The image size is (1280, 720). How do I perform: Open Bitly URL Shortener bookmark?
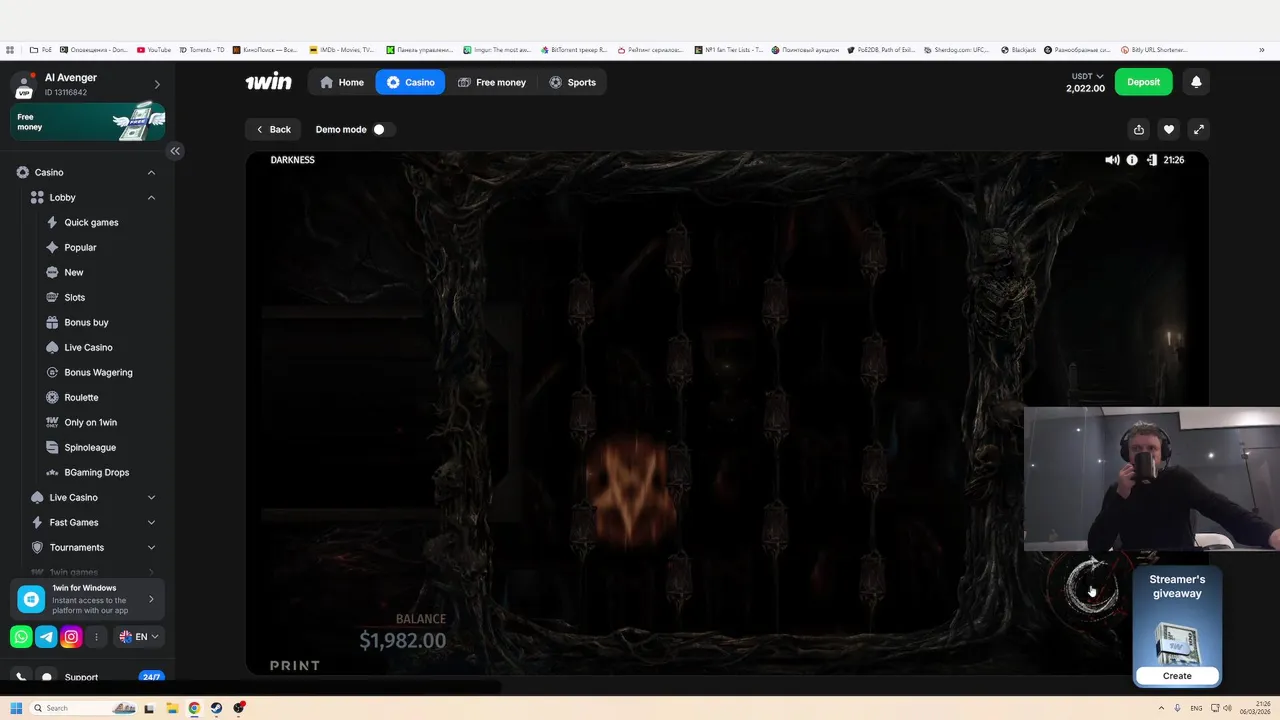(x=1154, y=50)
